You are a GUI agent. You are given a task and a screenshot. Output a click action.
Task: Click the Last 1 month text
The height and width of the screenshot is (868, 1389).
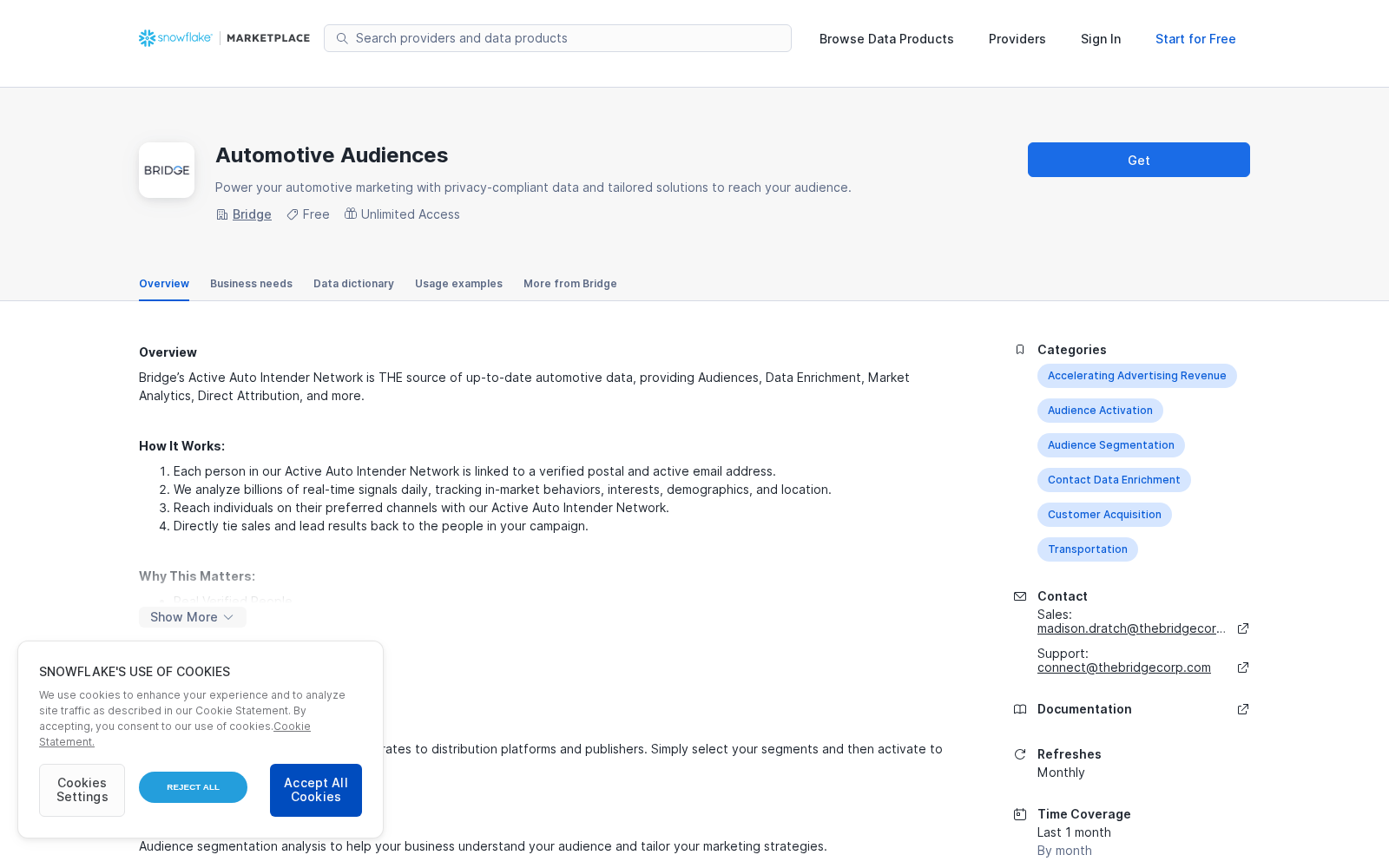pos(1074,832)
